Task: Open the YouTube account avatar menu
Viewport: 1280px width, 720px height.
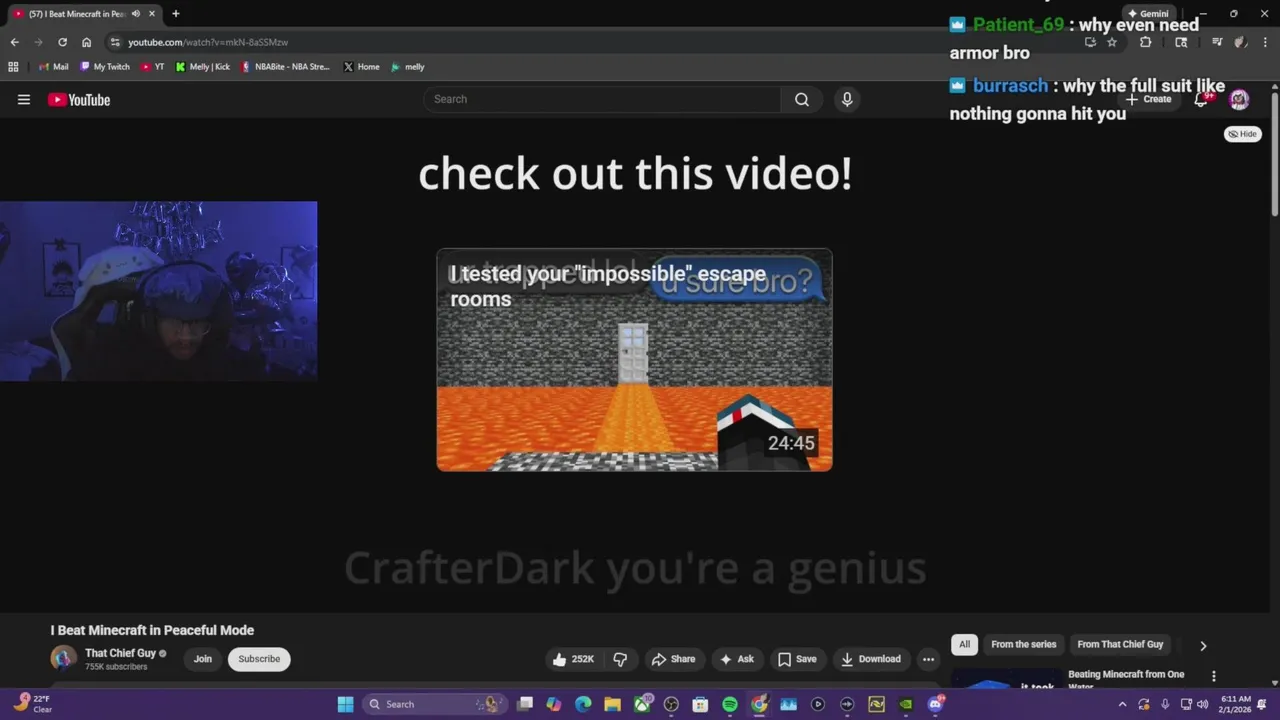Action: [x=1239, y=99]
